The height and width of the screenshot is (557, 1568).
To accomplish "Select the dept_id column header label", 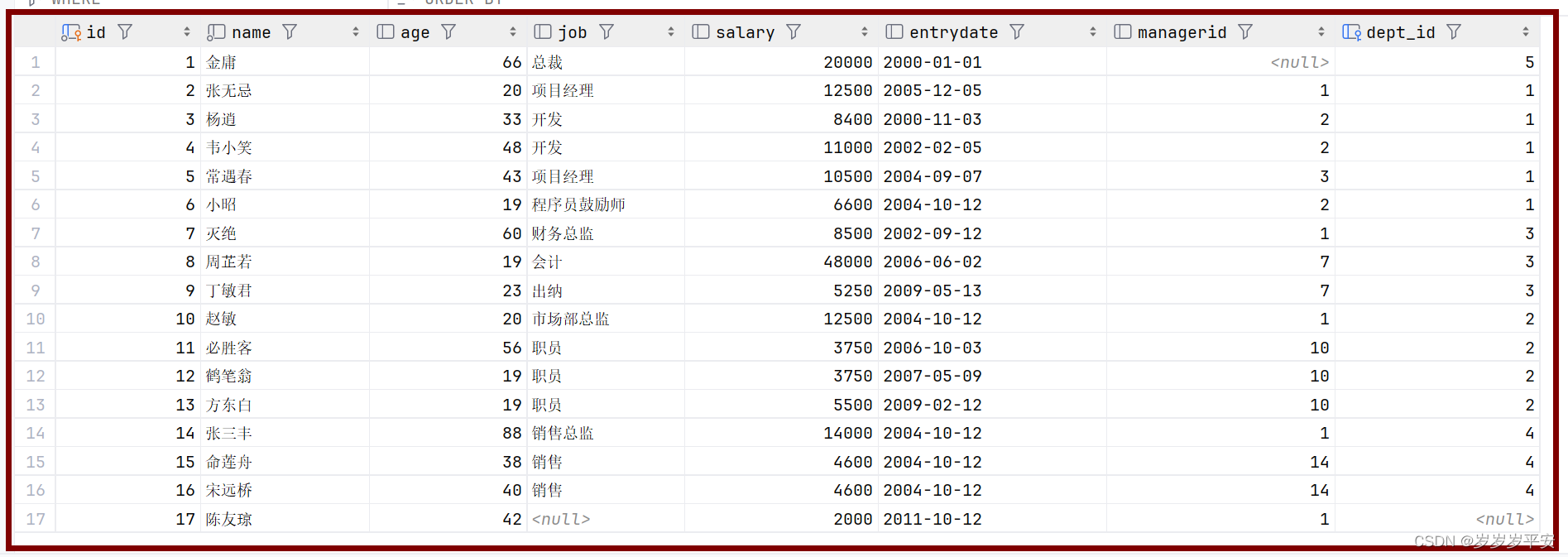I will click(x=1401, y=32).
